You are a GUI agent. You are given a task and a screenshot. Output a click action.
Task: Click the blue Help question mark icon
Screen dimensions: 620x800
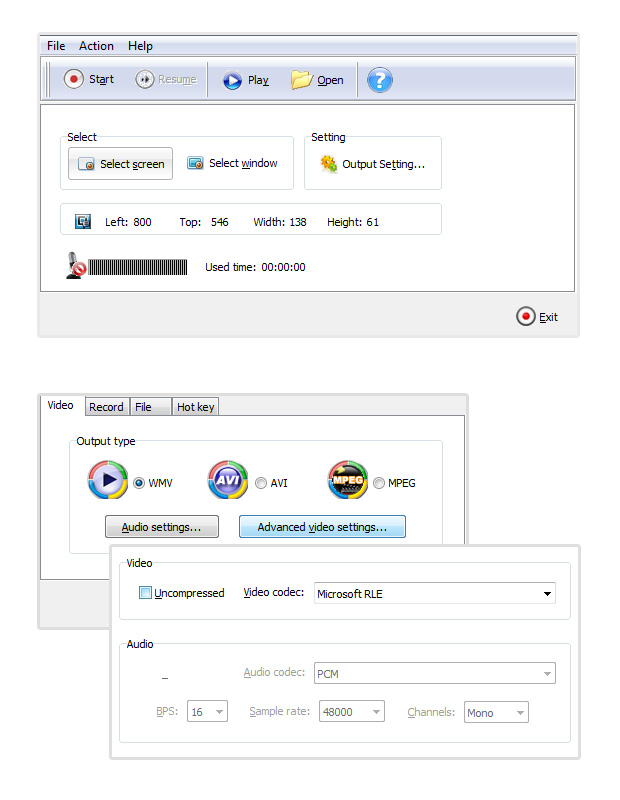380,80
